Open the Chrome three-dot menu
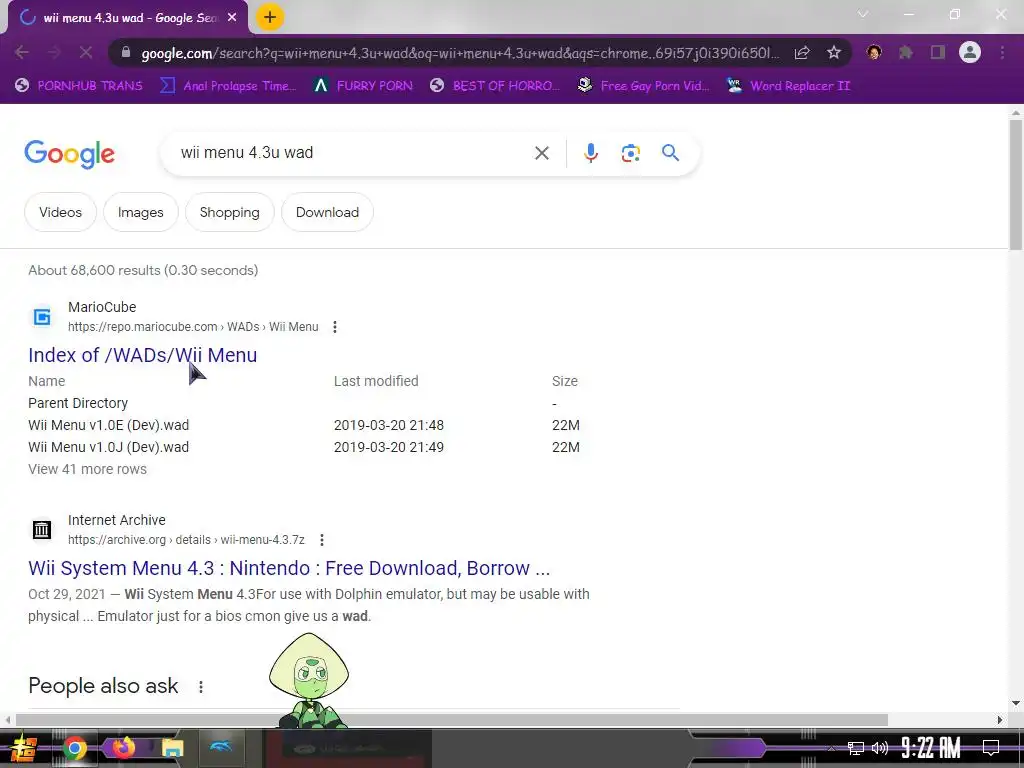The height and width of the screenshot is (768, 1024). [x=1002, y=52]
